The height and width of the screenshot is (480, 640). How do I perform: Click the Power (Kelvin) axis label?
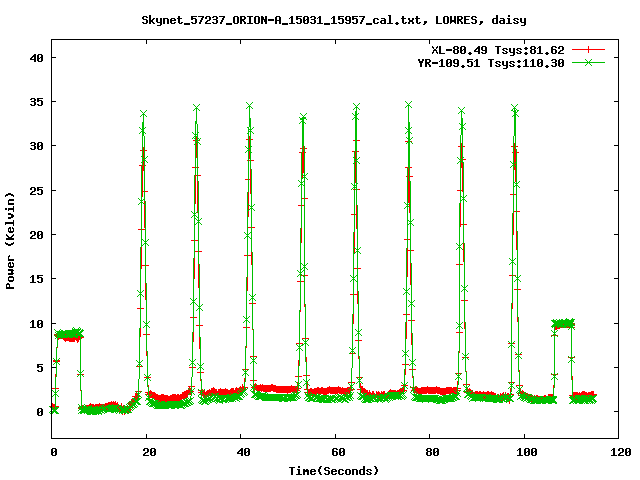click(x=10, y=241)
